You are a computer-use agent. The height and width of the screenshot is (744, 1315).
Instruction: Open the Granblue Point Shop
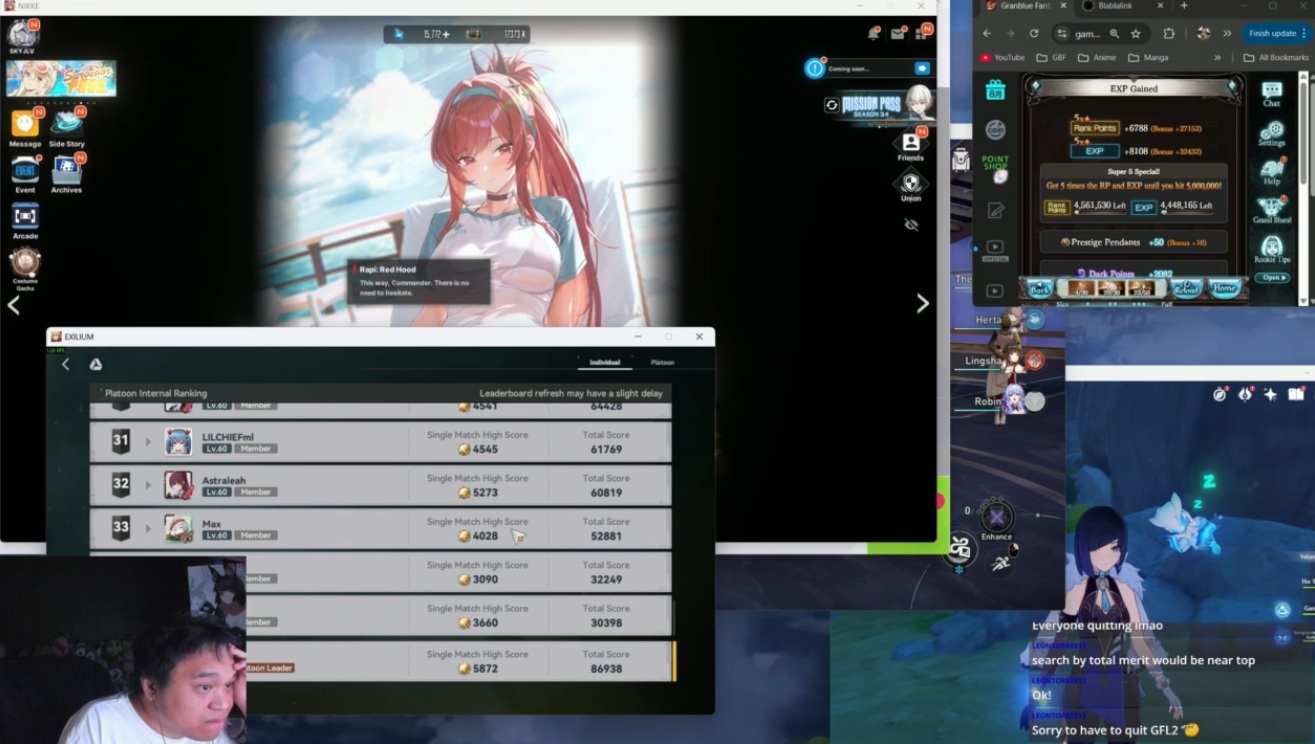pyautogui.click(x=995, y=168)
